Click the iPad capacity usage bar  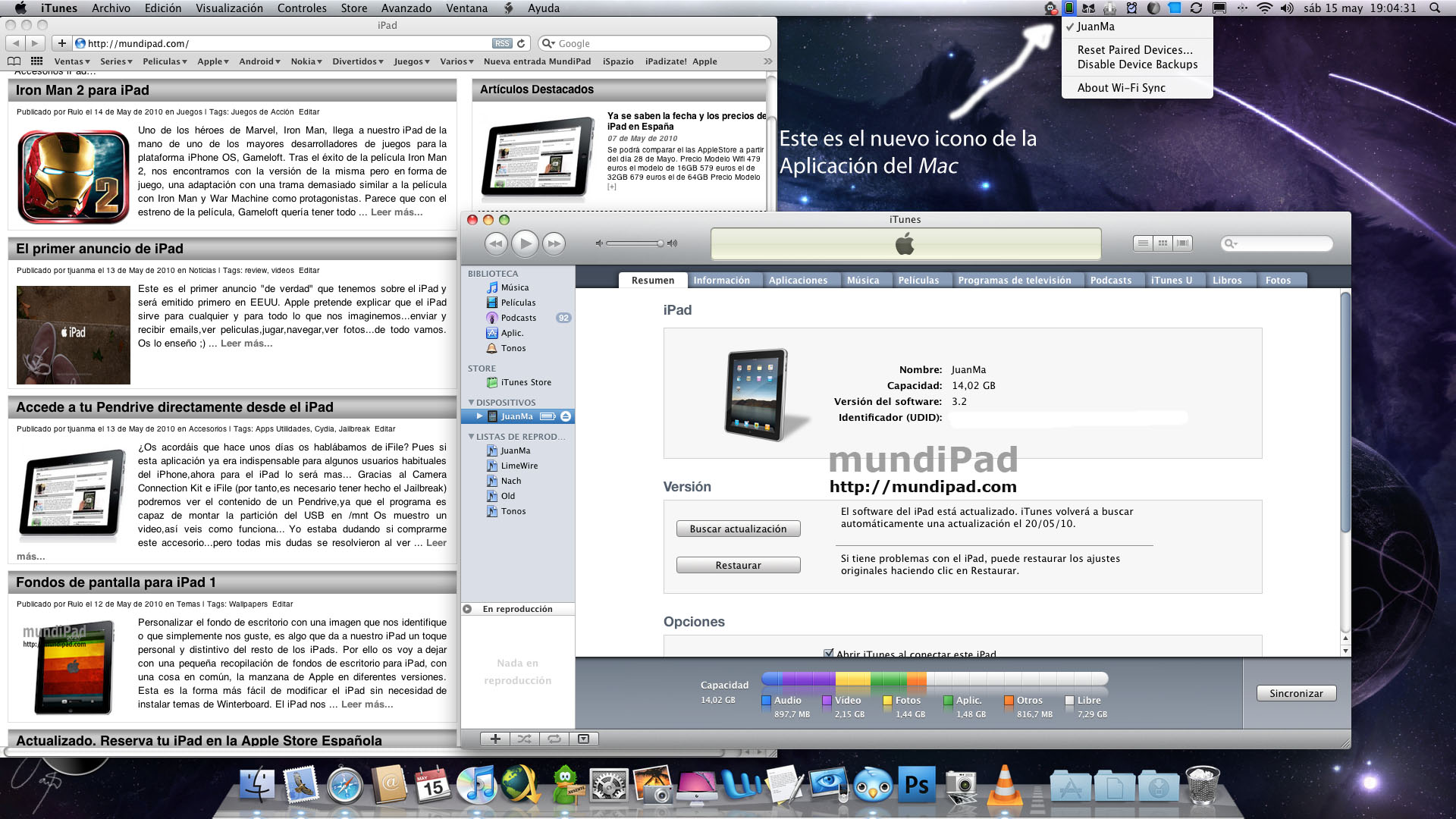point(935,679)
